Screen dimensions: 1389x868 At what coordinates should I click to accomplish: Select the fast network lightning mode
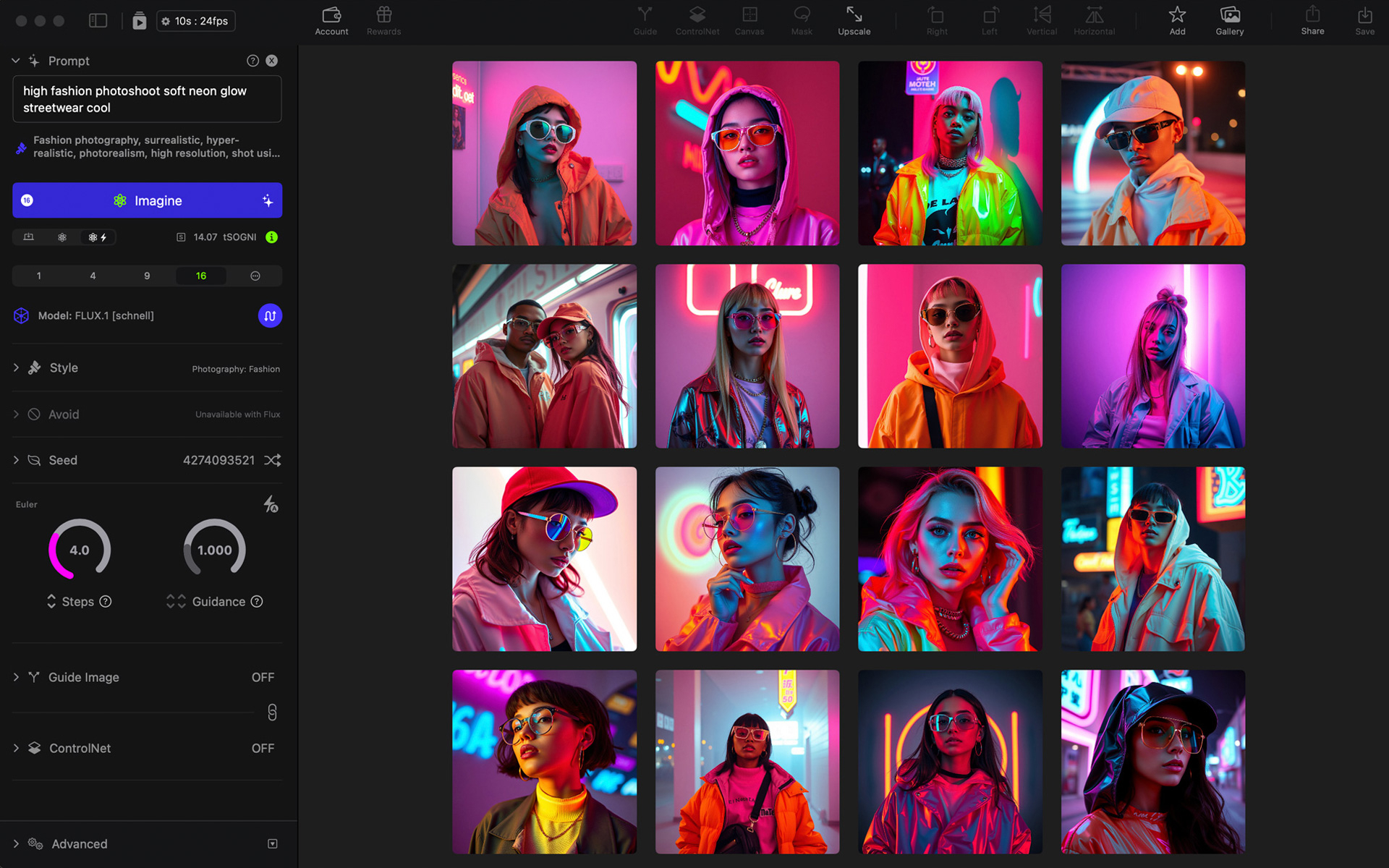pyautogui.click(x=98, y=237)
